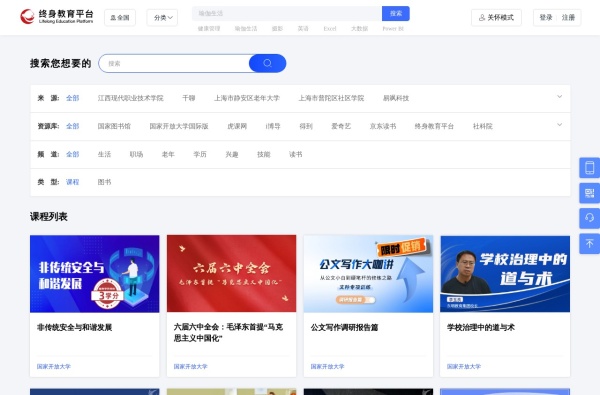Select the 摄影 hot keyword
Image resolution: width=600 pixels, height=395 pixels.
(277, 29)
